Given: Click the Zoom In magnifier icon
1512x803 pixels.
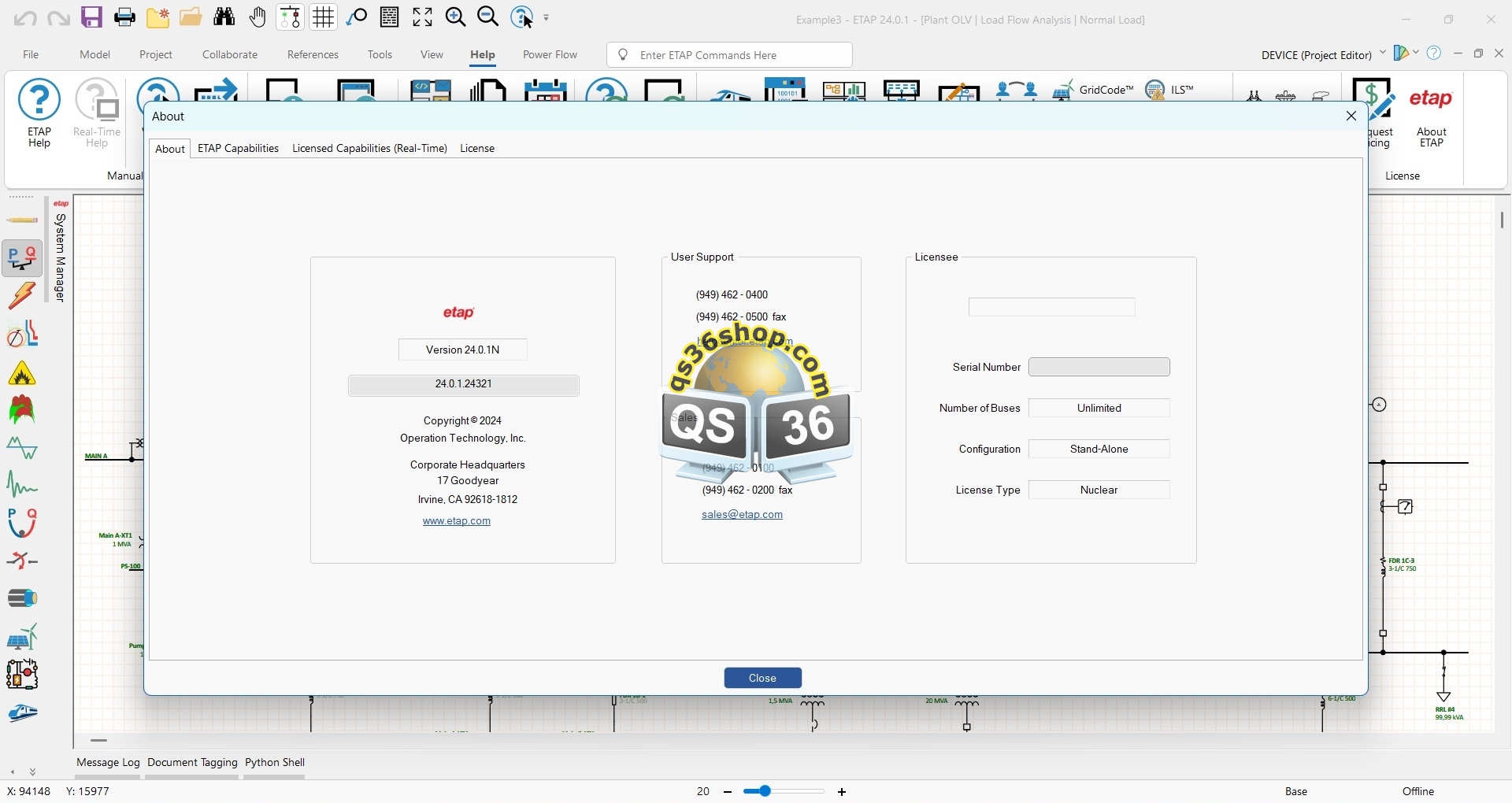Looking at the screenshot, I should pyautogui.click(x=456, y=17).
